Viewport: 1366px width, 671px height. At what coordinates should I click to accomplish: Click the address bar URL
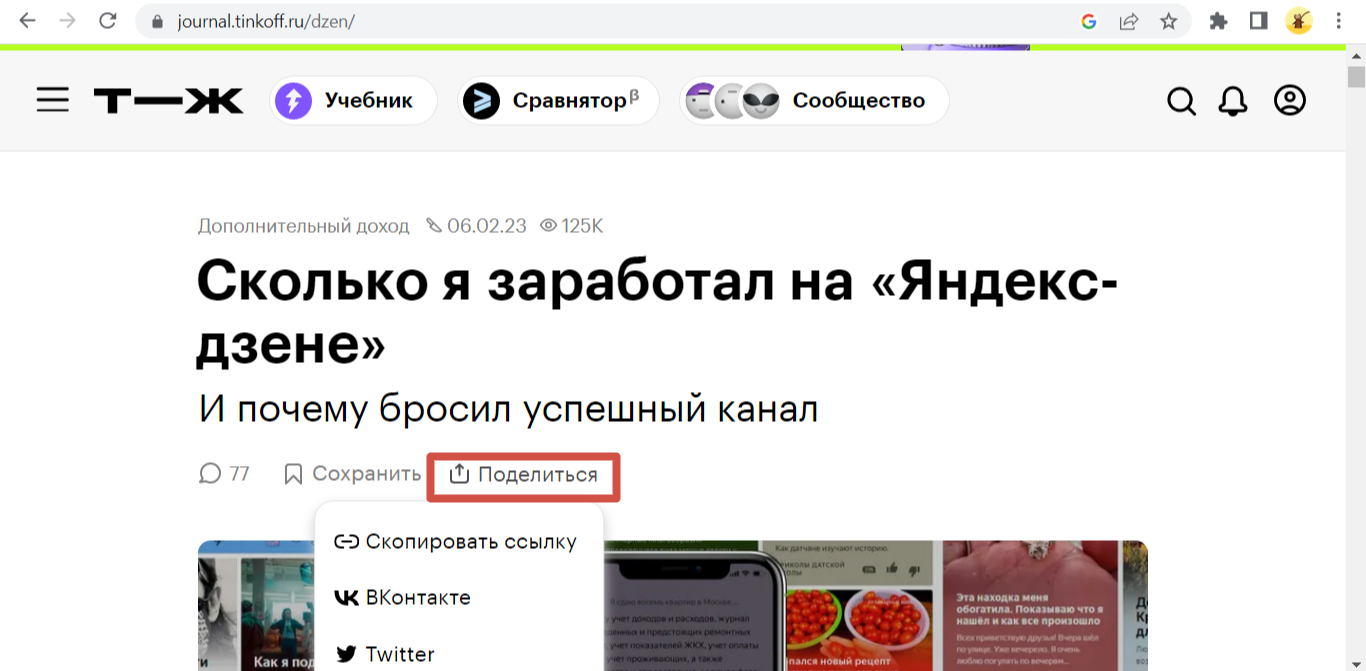(266, 21)
